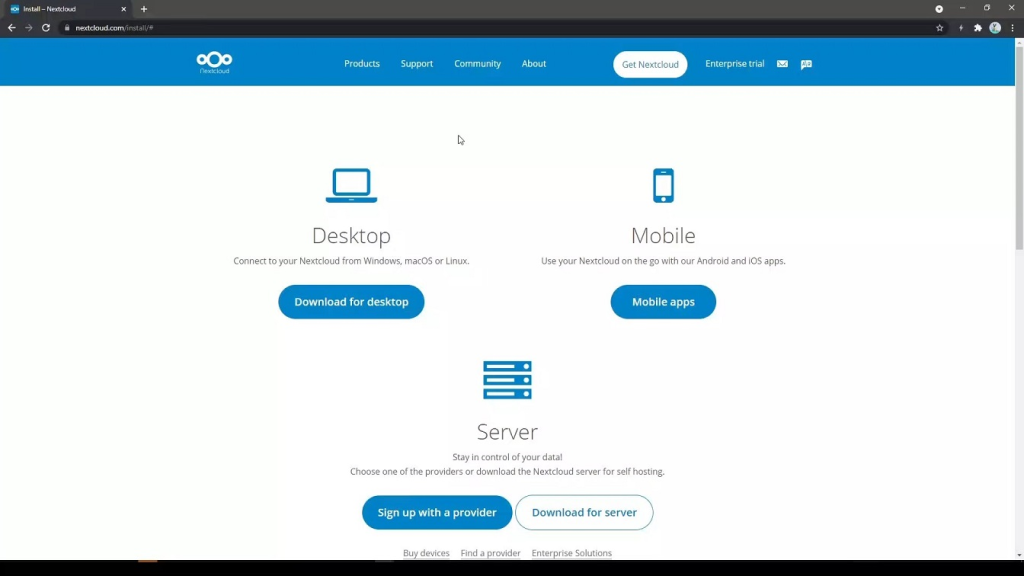This screenshot has width=1024, height=576.
Task: Click the Nextcloud logo in header
Action: tap(214, 63)
